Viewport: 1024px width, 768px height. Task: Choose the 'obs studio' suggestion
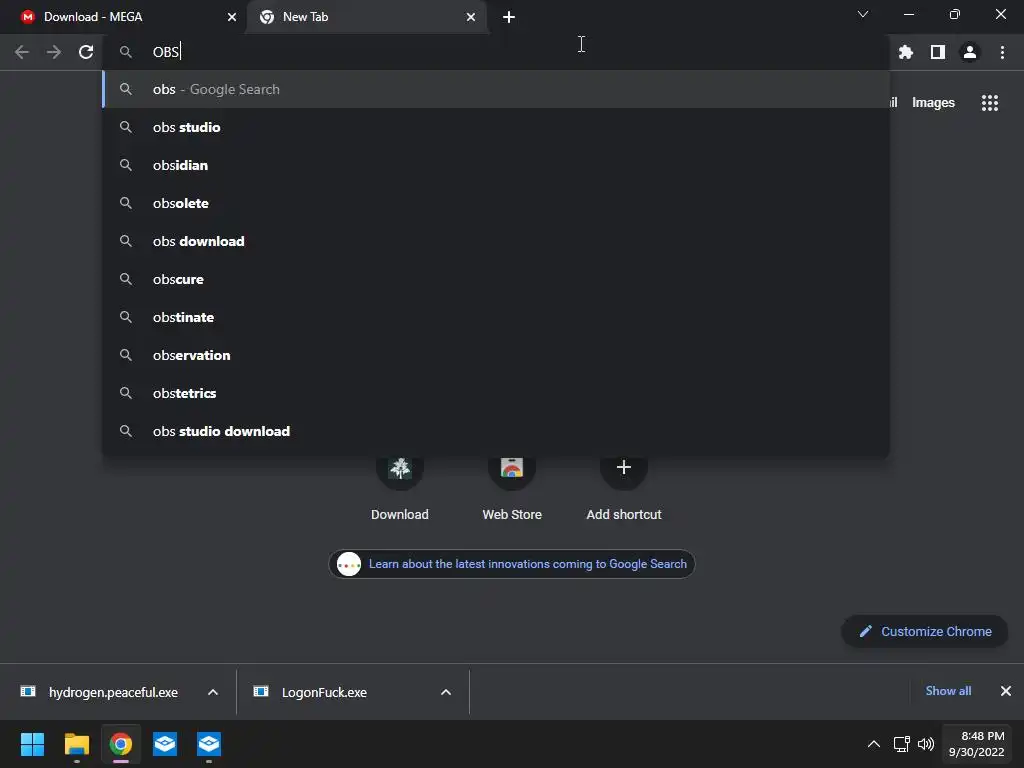tap(496, 127)
